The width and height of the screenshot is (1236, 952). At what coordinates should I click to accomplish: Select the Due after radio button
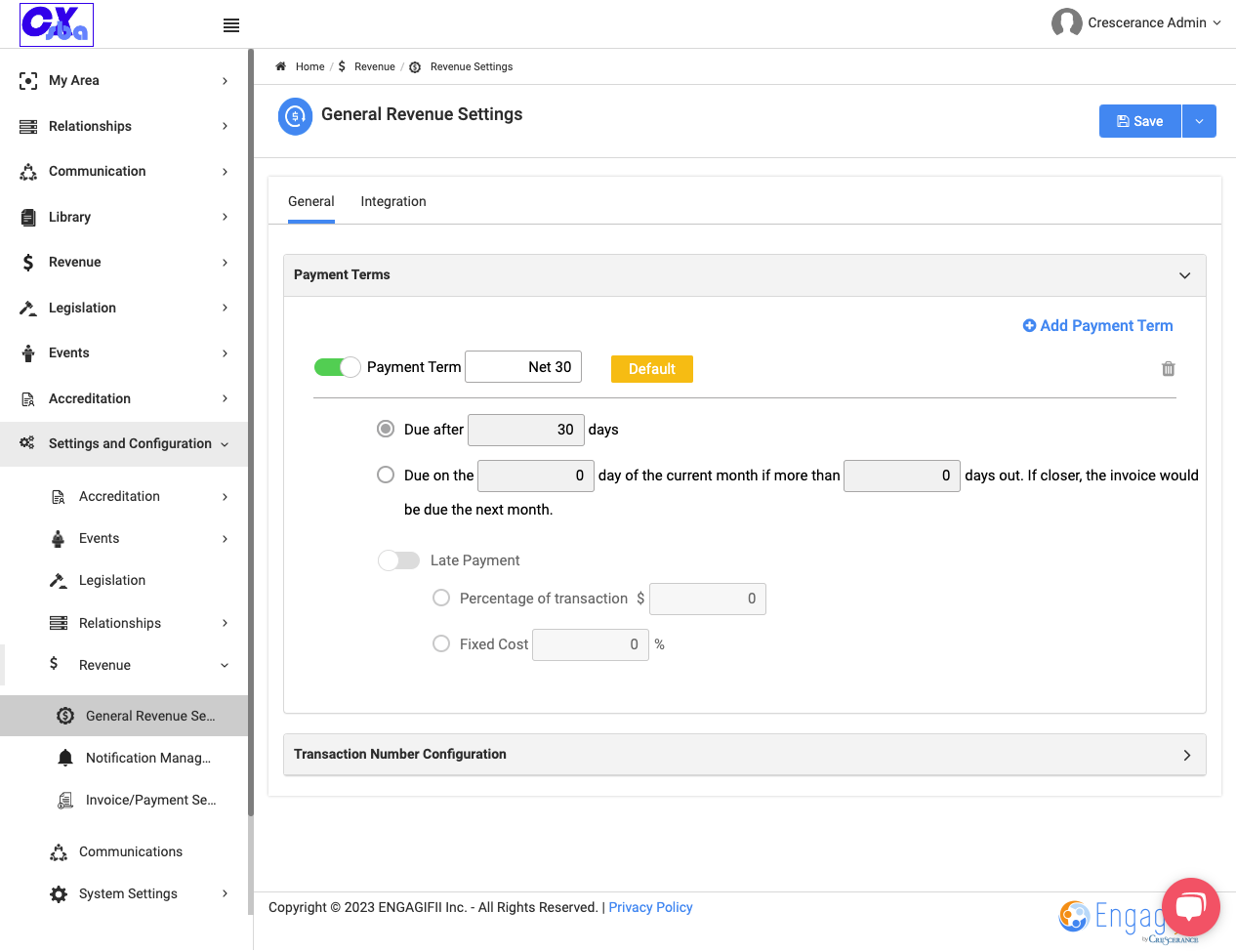click(x=386, y=429)
